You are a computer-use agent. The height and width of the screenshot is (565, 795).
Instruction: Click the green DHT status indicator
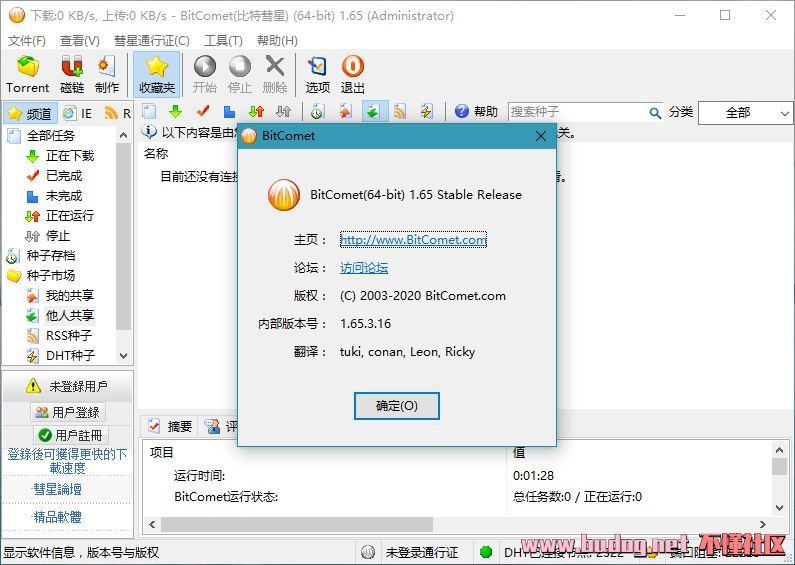tap(486, 552)
